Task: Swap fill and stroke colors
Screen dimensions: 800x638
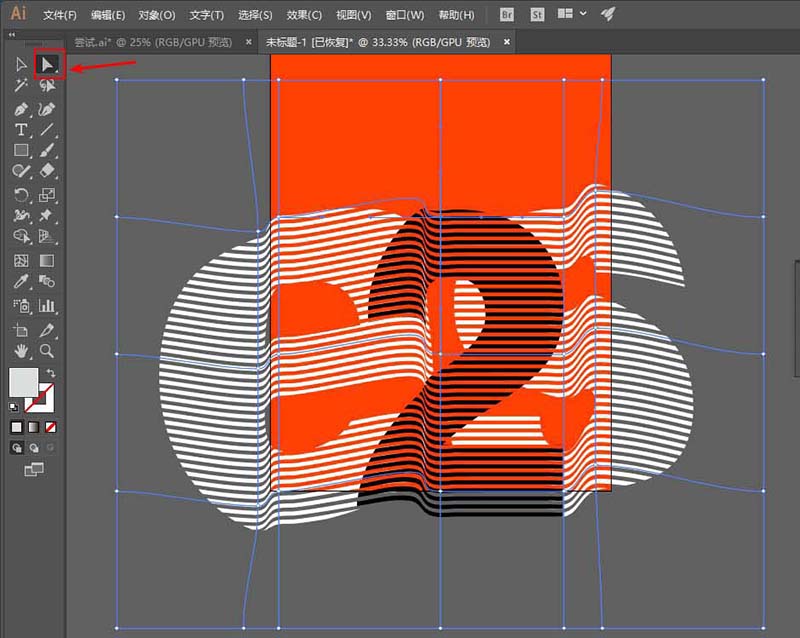Action: pyautogui.click(x=51, y=373)
